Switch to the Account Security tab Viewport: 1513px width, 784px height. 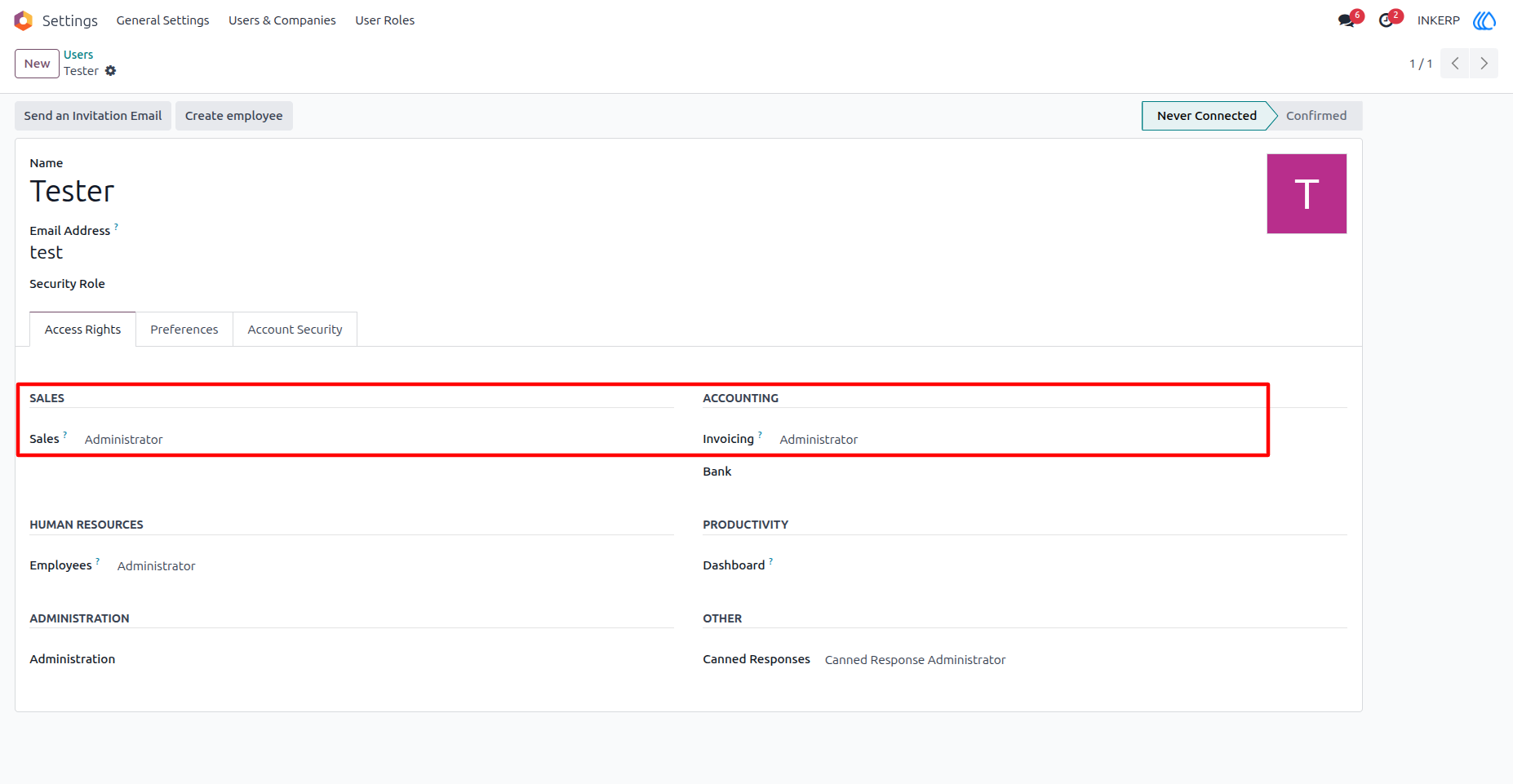tap(295, 330)
